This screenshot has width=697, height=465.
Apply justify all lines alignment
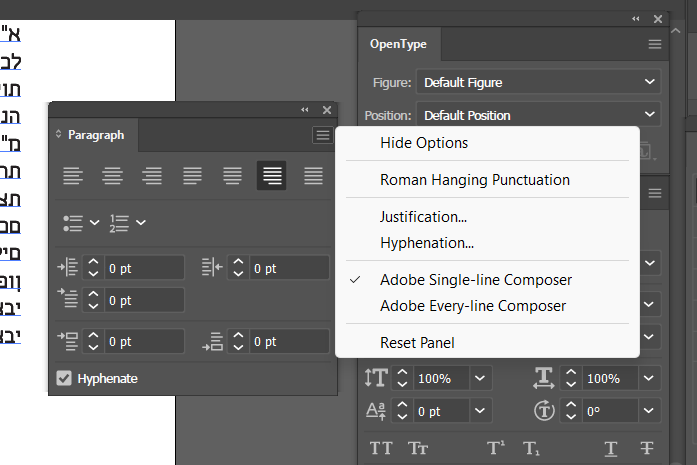[313, 176]
